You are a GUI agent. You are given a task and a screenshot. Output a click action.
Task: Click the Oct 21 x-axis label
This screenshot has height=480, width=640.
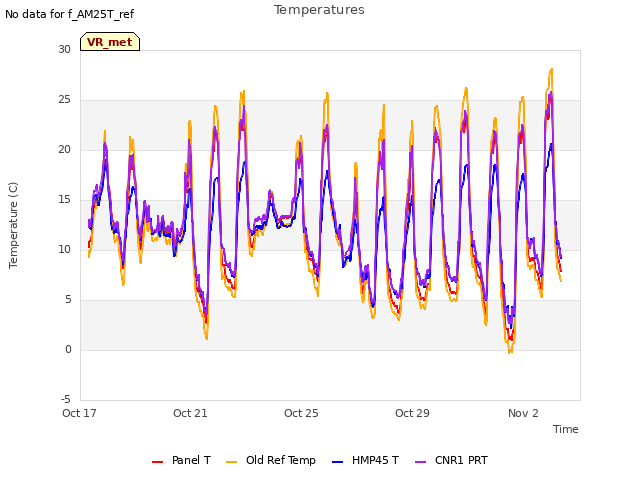[190, 413]
